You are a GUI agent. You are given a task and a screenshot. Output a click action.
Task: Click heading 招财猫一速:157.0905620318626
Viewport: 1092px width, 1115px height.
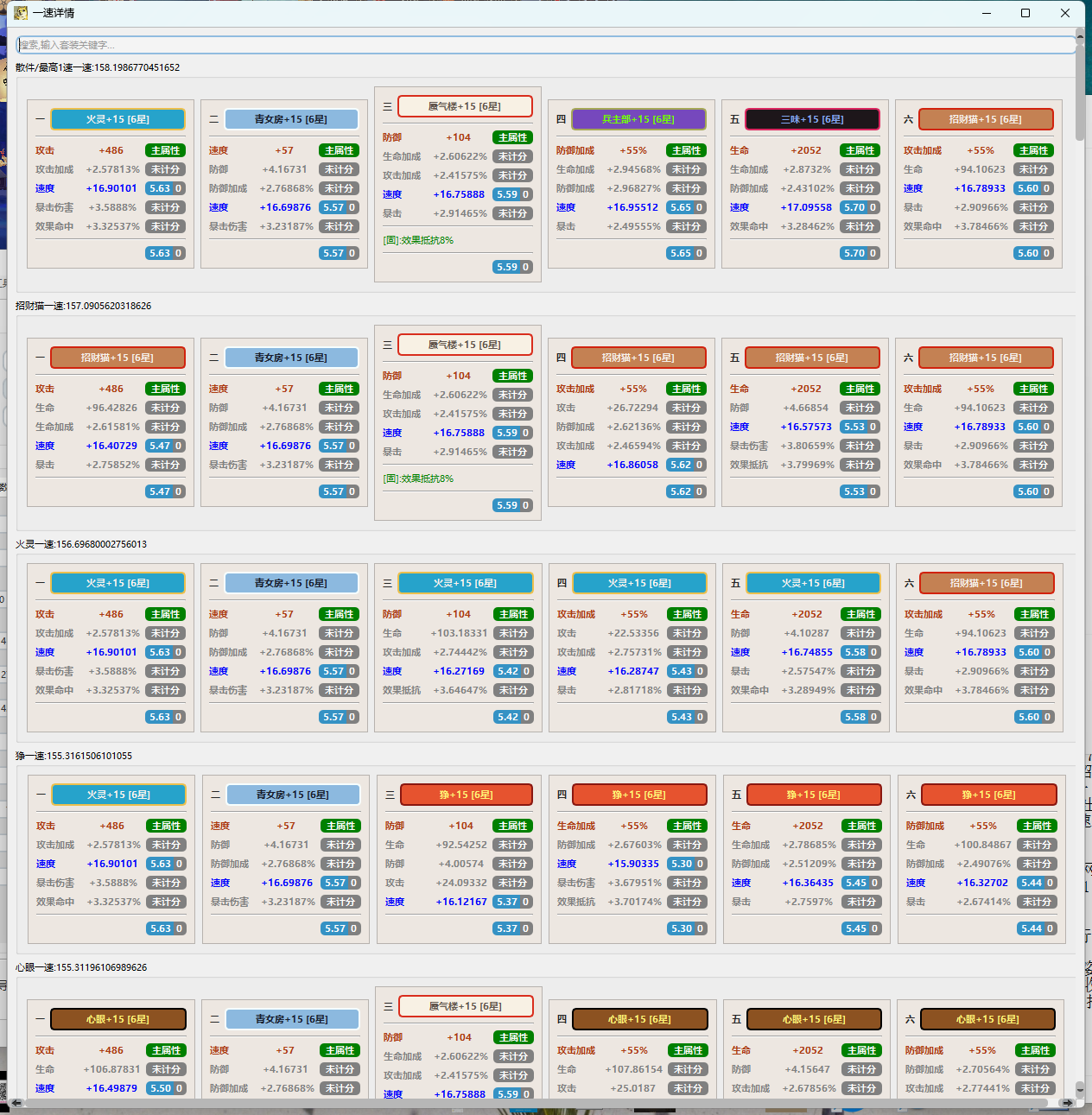click(x=83, y=306)
